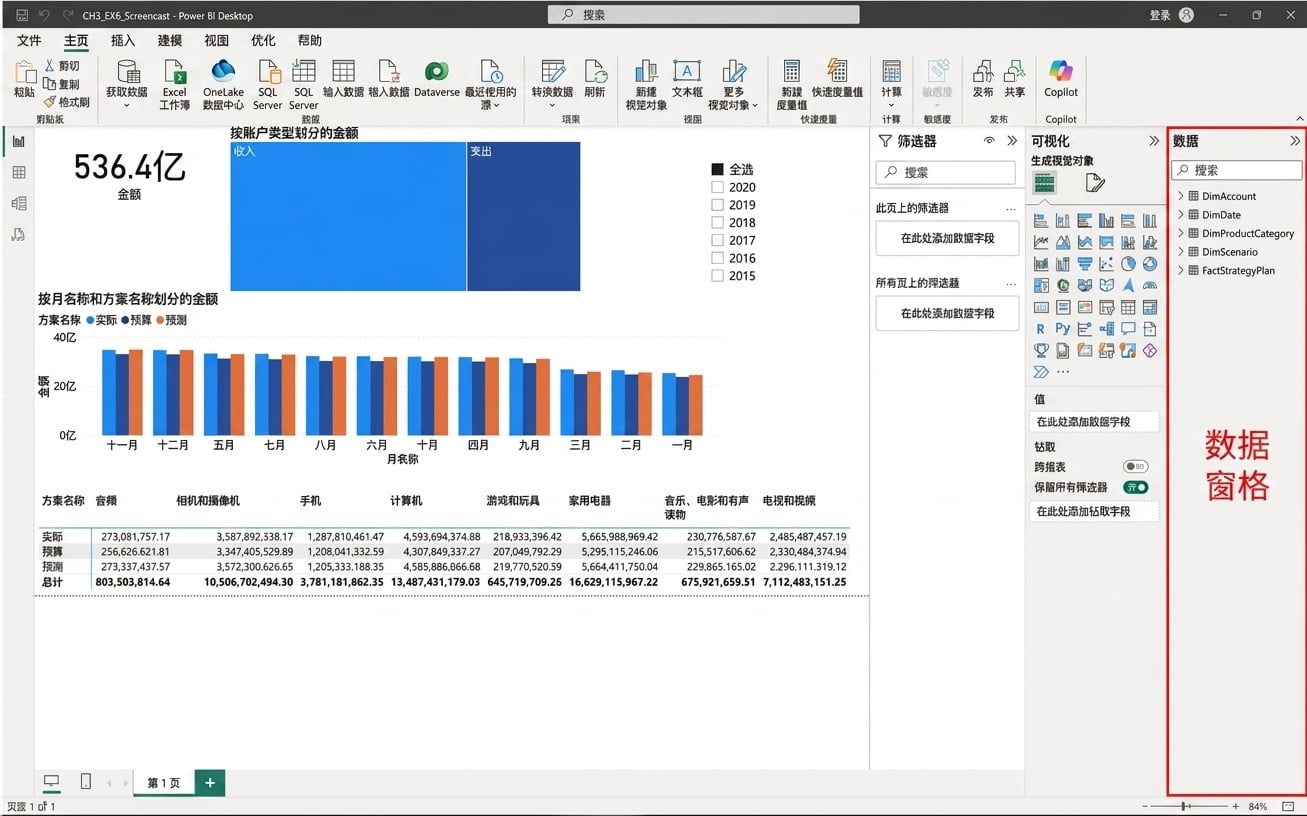Viewport: 1307px width, 816px height.
Task: Add a new page with plus button
Action: (x=210, y=783)
